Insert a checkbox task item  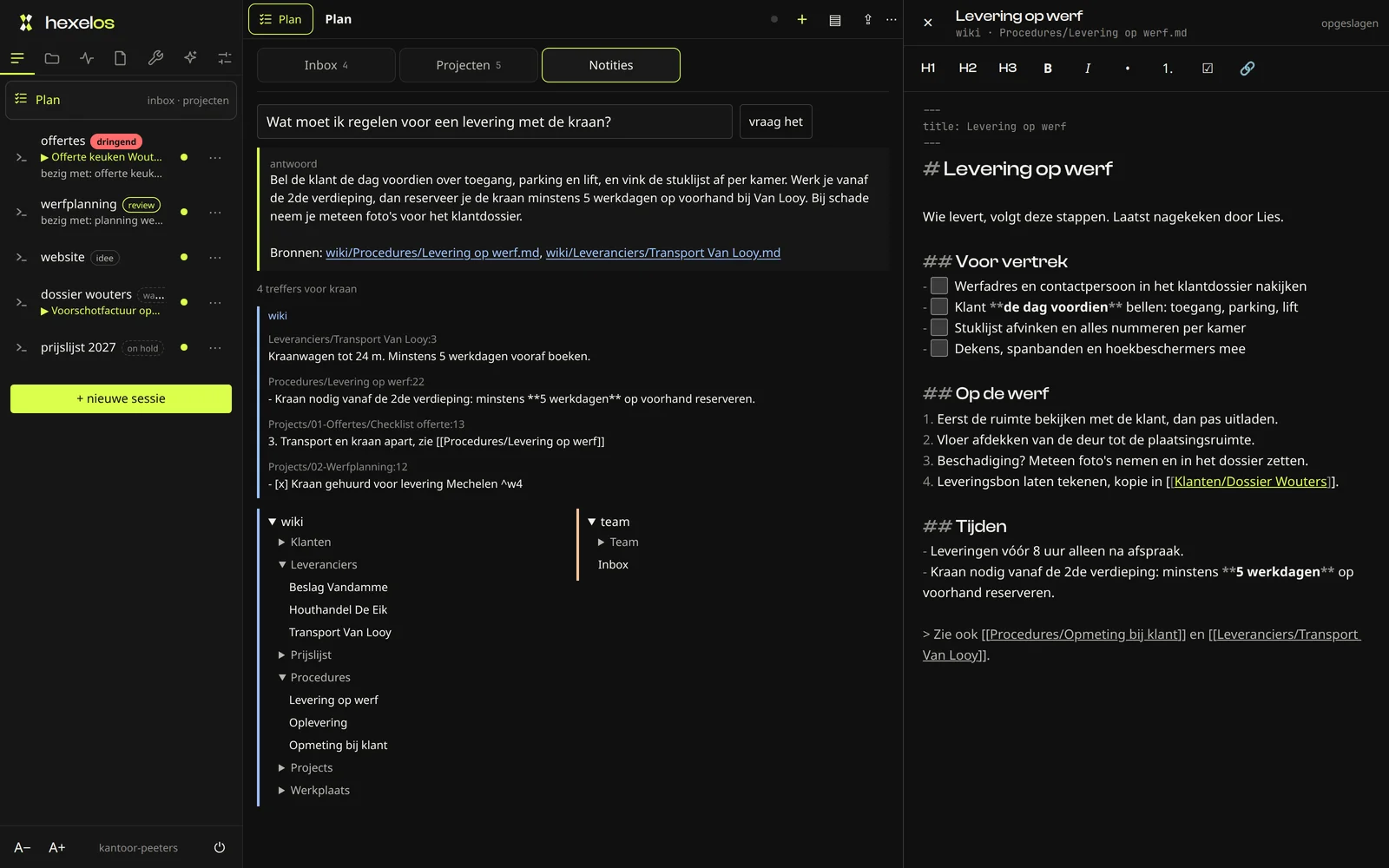1208,68
